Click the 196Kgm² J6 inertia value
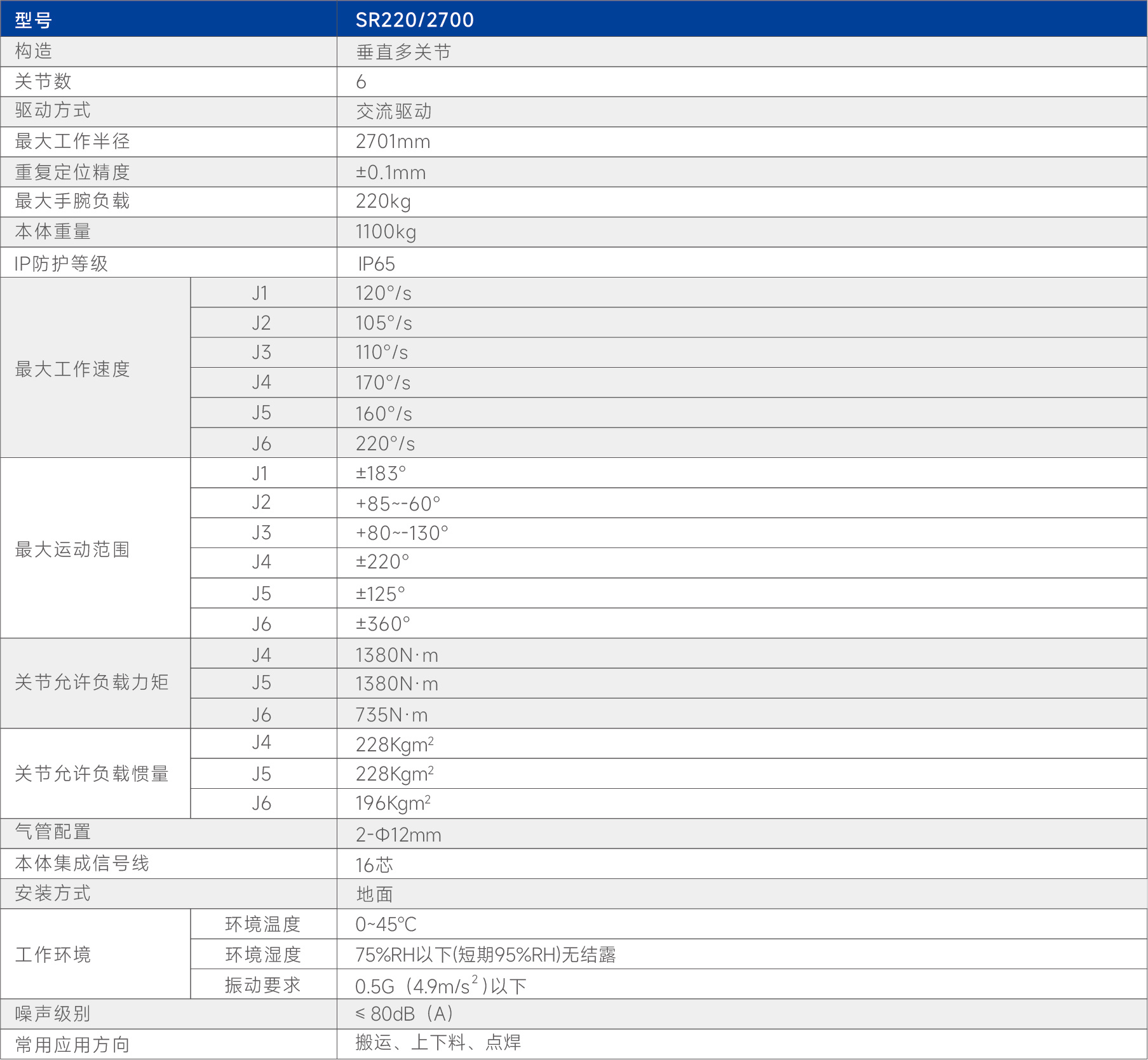1148x1060 pixels. (x=393, y=803)
